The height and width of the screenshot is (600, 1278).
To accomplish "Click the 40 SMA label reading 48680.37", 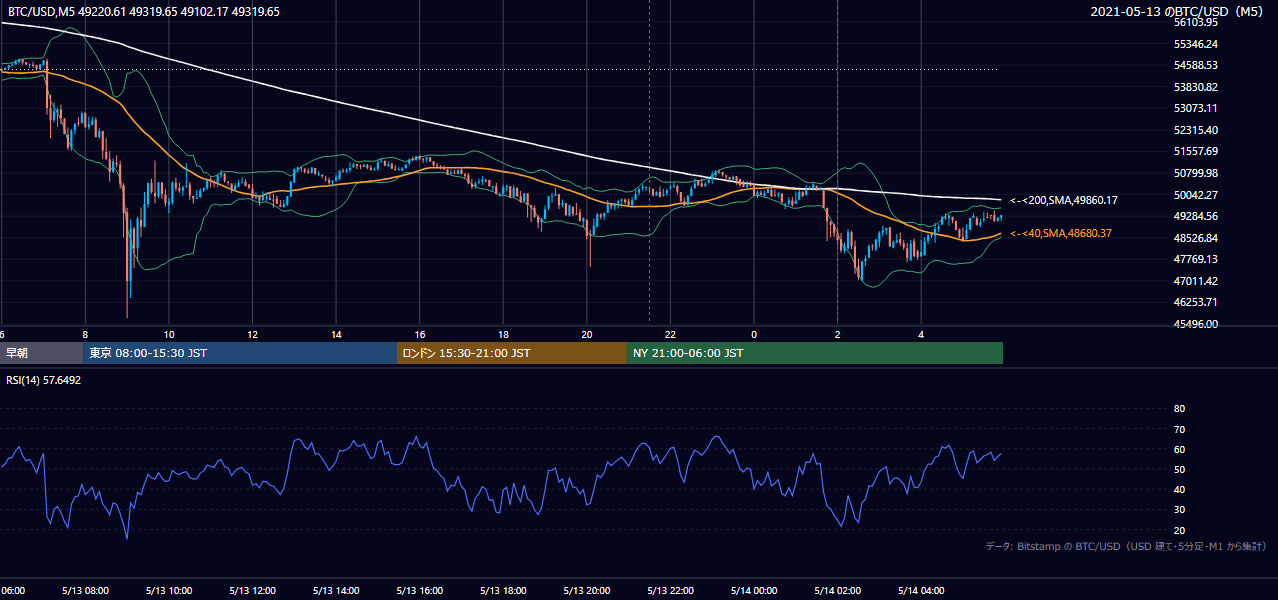I will click(x=1060, y=233).
